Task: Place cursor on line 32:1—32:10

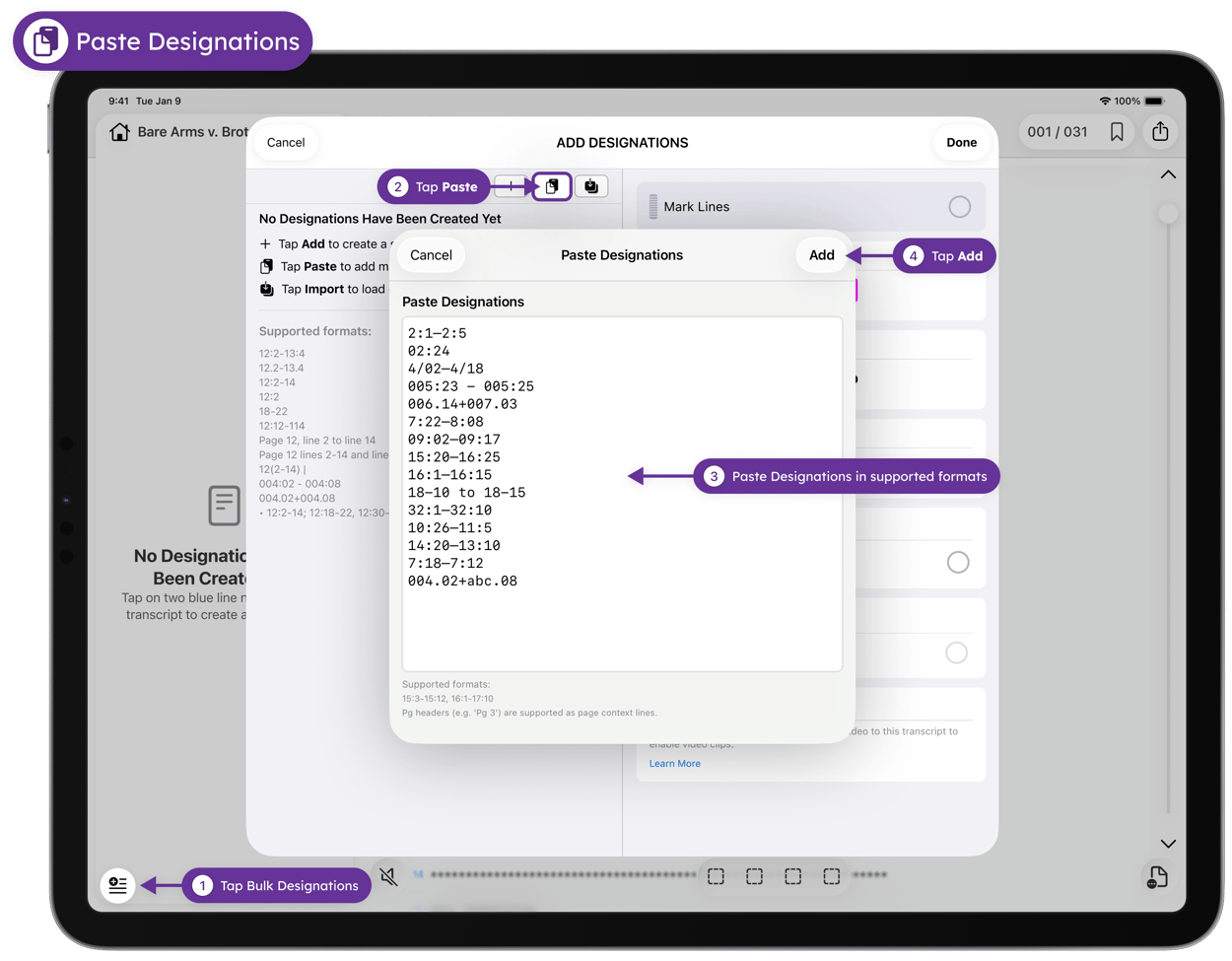Action: [449, 511]
